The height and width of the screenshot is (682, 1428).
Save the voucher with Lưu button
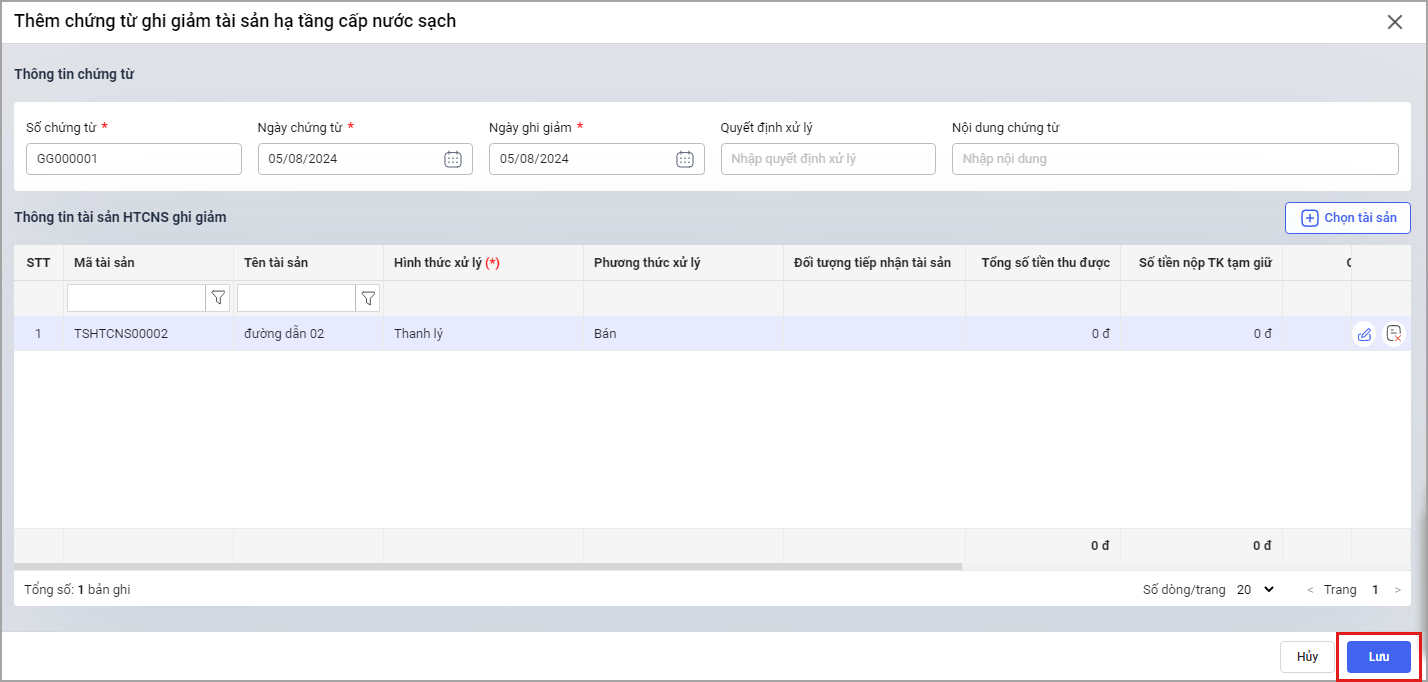pyautogui.click(x=1379, y=657)
